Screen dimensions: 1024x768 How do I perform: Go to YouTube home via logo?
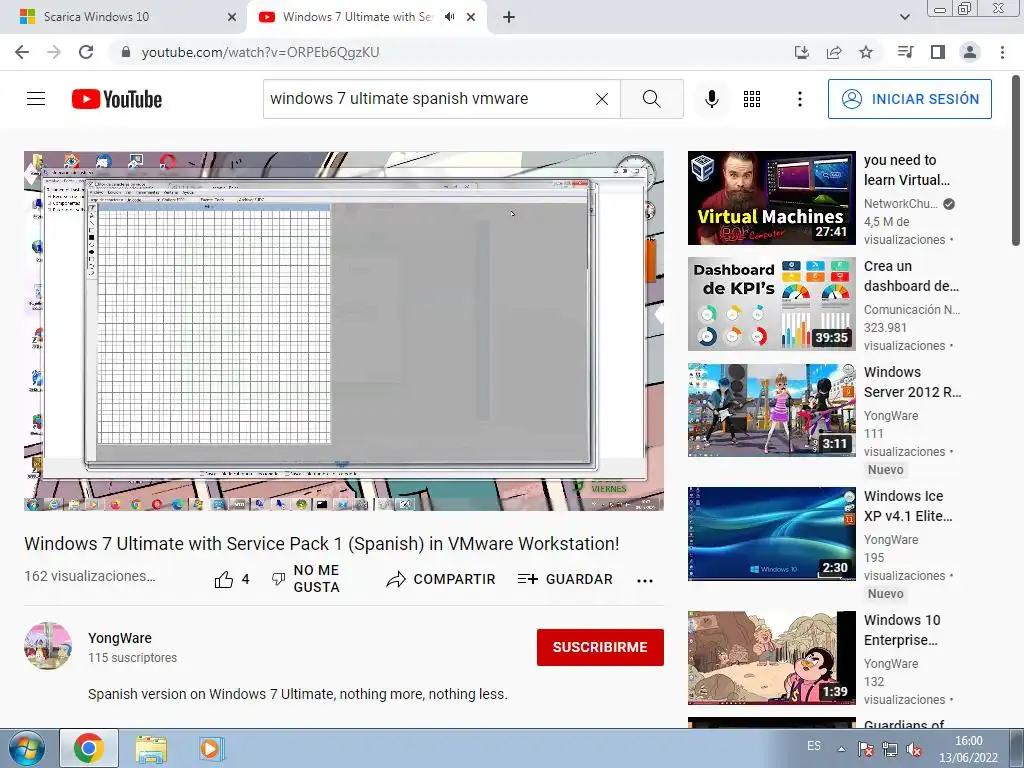117,99
